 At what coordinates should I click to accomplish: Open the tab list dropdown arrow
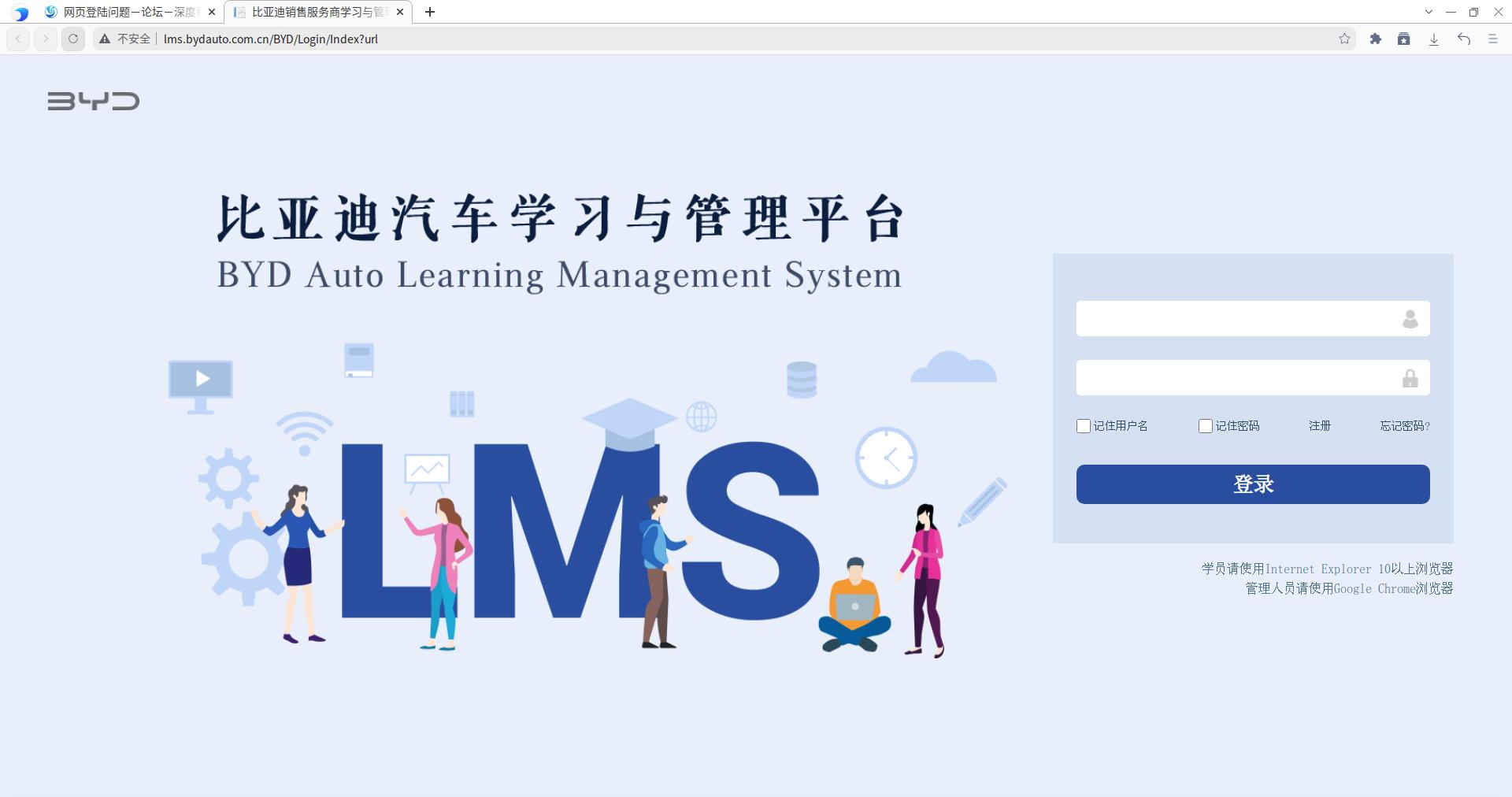(x=1428, y=12)
